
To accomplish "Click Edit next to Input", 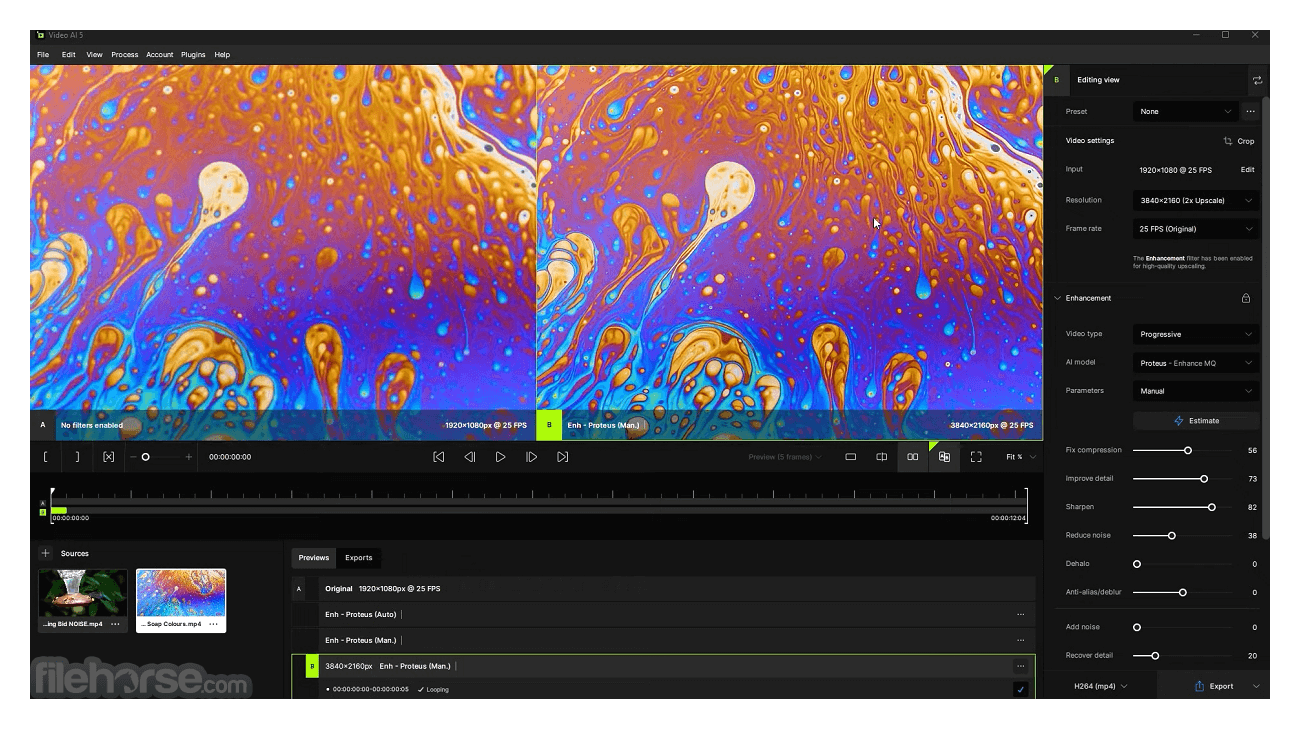I will click(1248, 170).
